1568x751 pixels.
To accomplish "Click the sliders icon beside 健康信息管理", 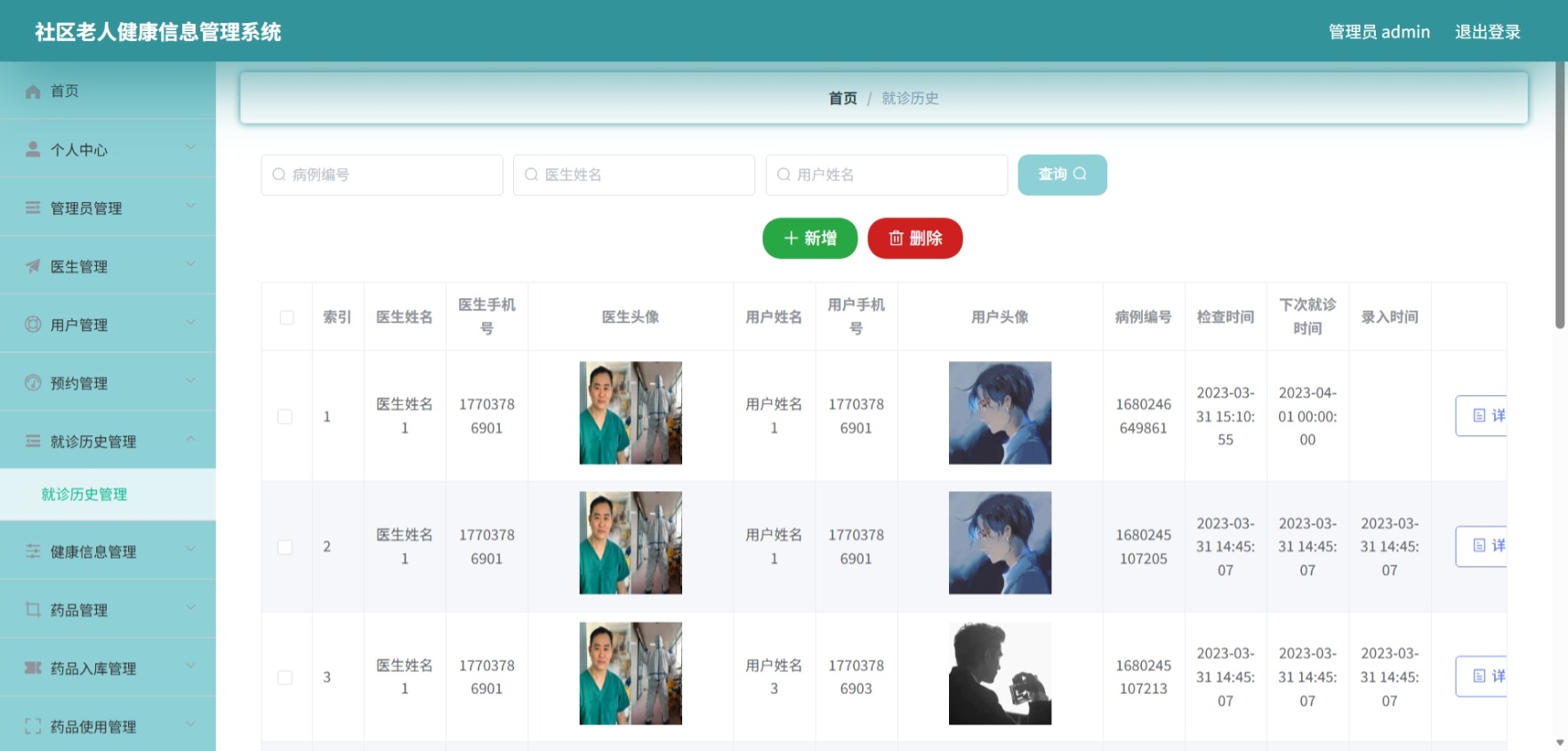I will (33, 551).
